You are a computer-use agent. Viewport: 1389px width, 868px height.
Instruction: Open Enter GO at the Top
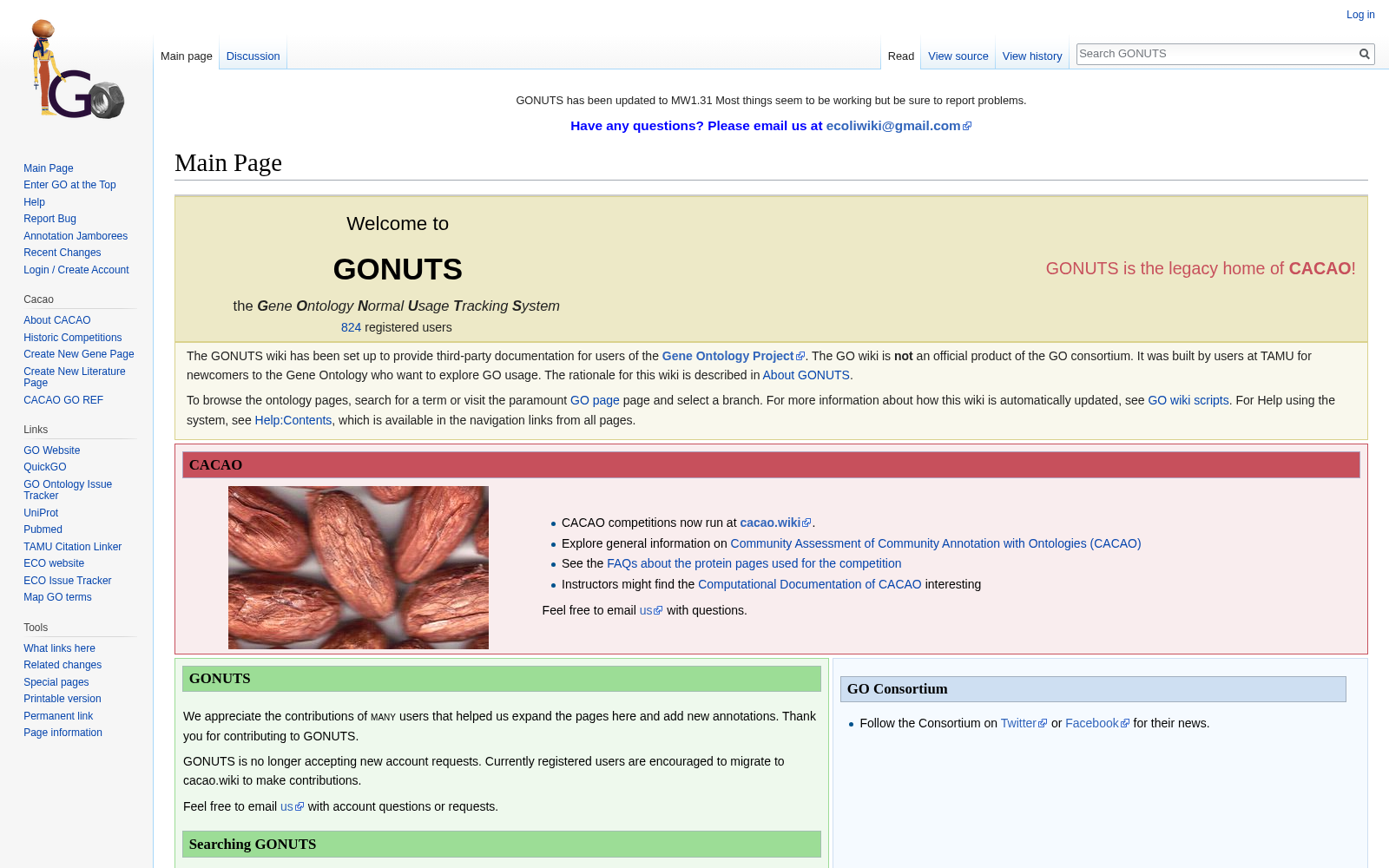click(69, 185)
